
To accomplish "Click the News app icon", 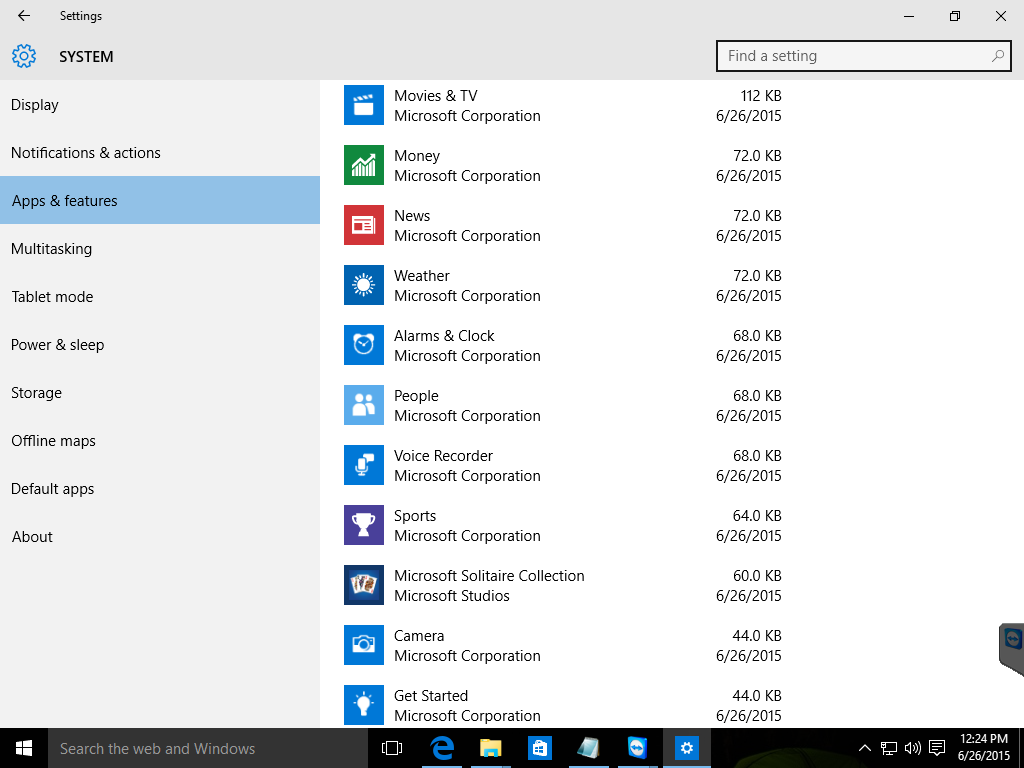I will point(364,225).
